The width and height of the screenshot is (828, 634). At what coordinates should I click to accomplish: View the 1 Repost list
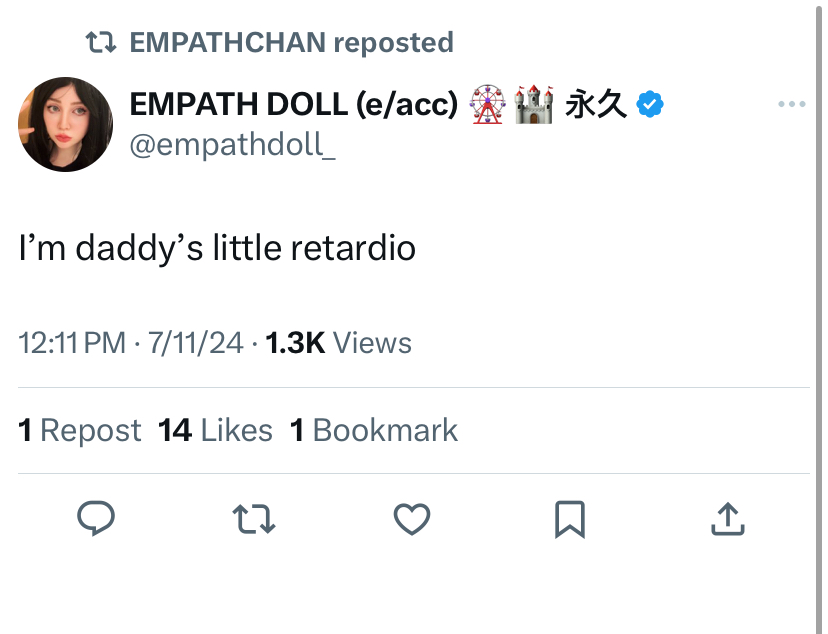point(80,430)
